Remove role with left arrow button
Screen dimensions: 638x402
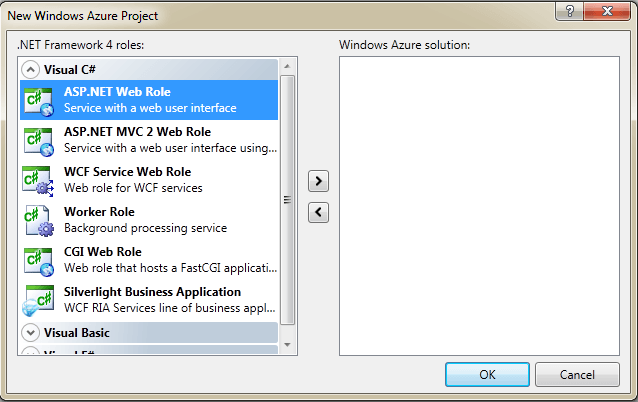pyautogui.click(x=318, y=212)
